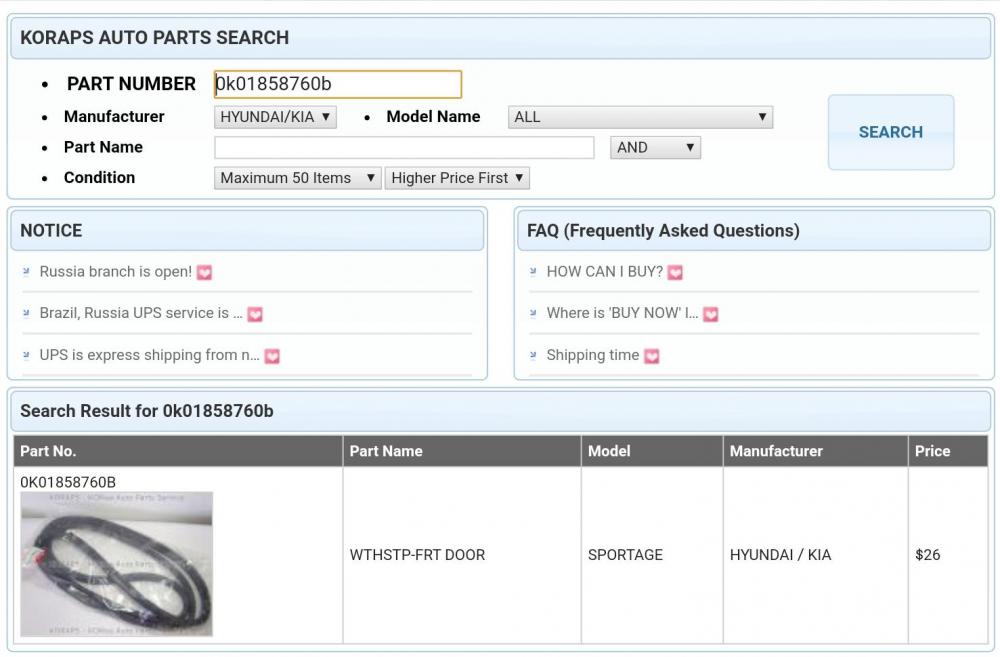This screenshot has height=657, width=1000.
Task: Click the PART NUMBER field label
Action: point(131,84)
